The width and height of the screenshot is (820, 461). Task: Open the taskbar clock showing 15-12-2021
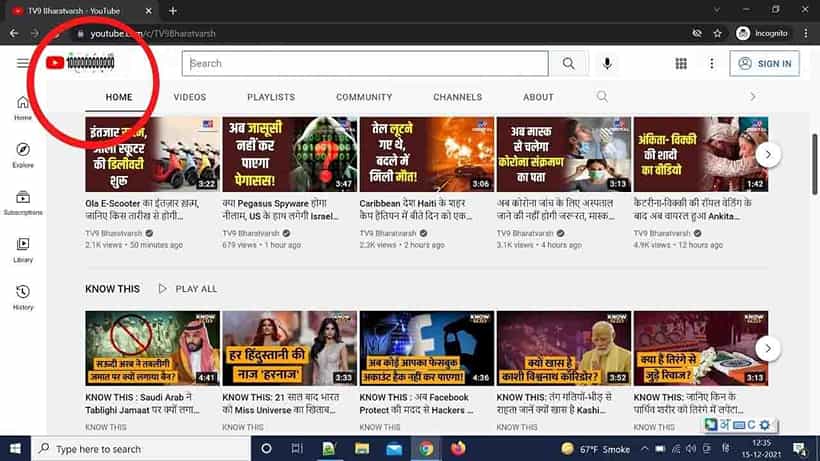click(x=761, y=449)
